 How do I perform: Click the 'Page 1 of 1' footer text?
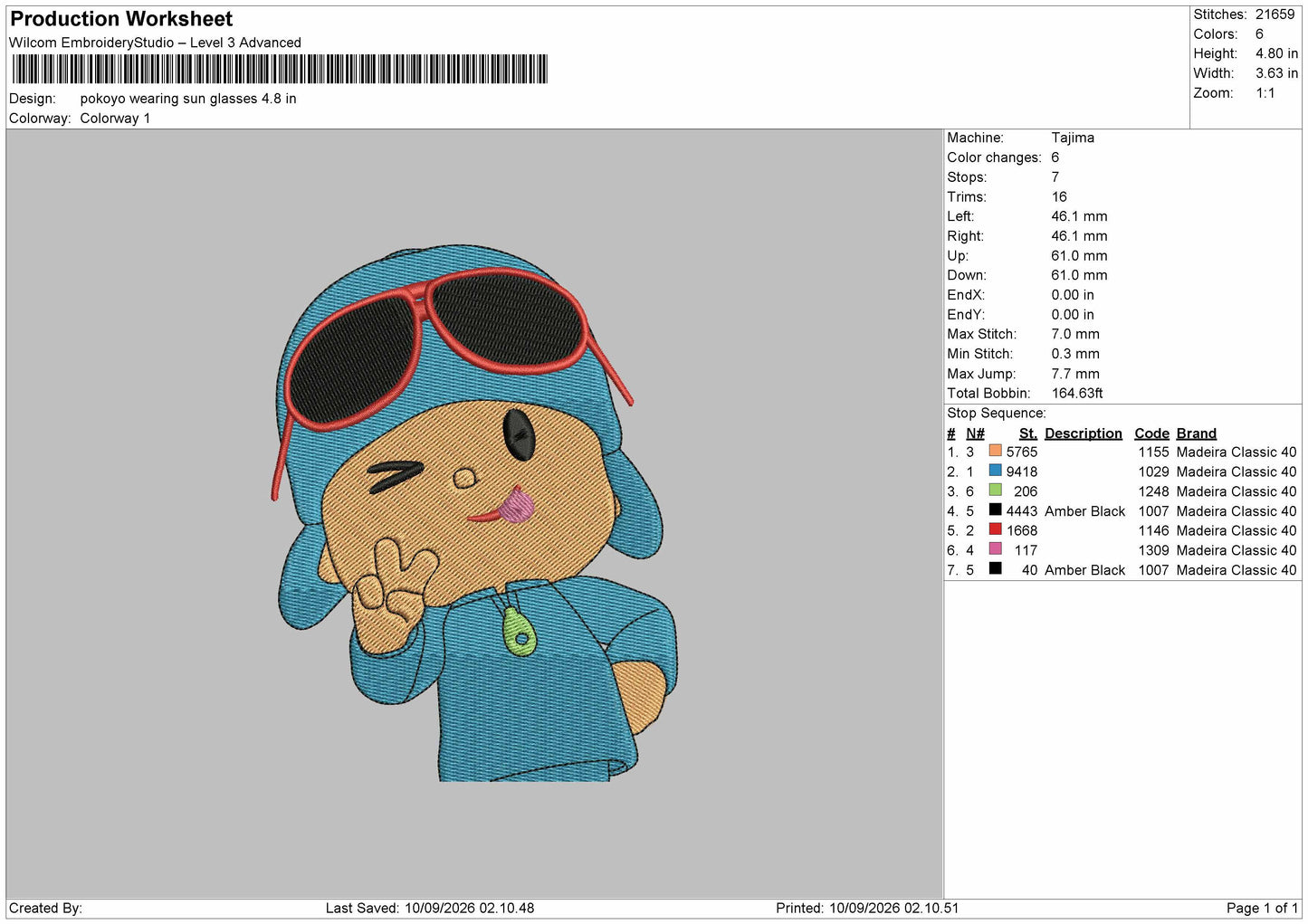tap(1262, 909)
